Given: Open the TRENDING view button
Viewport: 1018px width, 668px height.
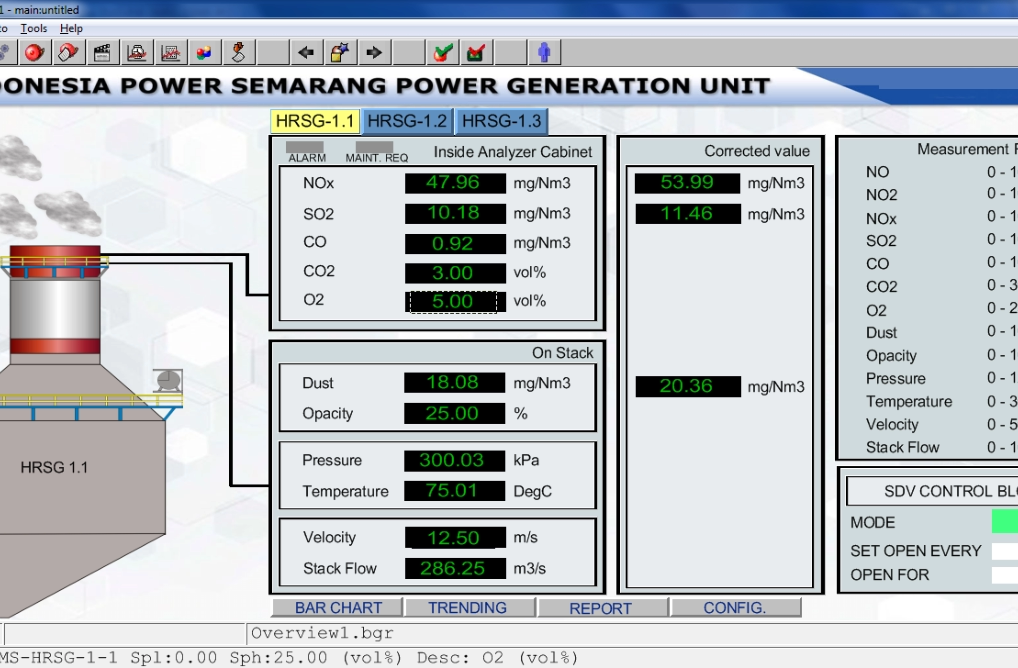Looking at the screenshot, I should coord(467,607).
